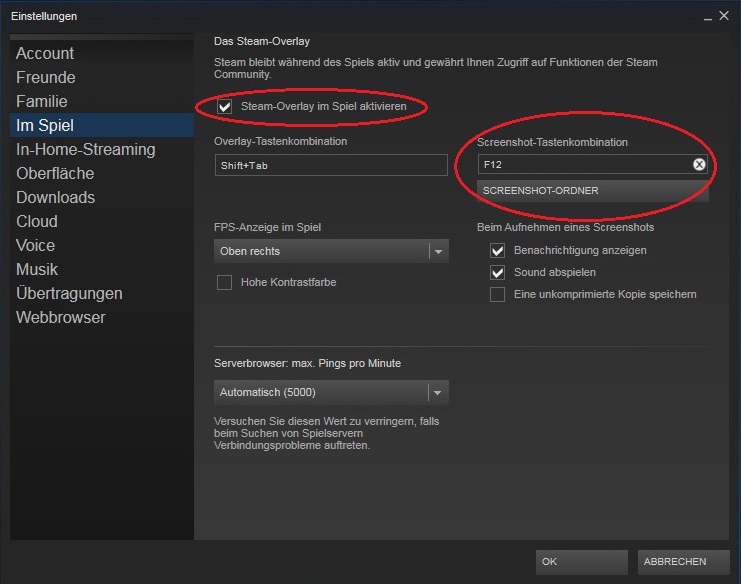The image size is (741, 584).
Task: Open In-Home-Streaming settings
Action: click(102, 149)
